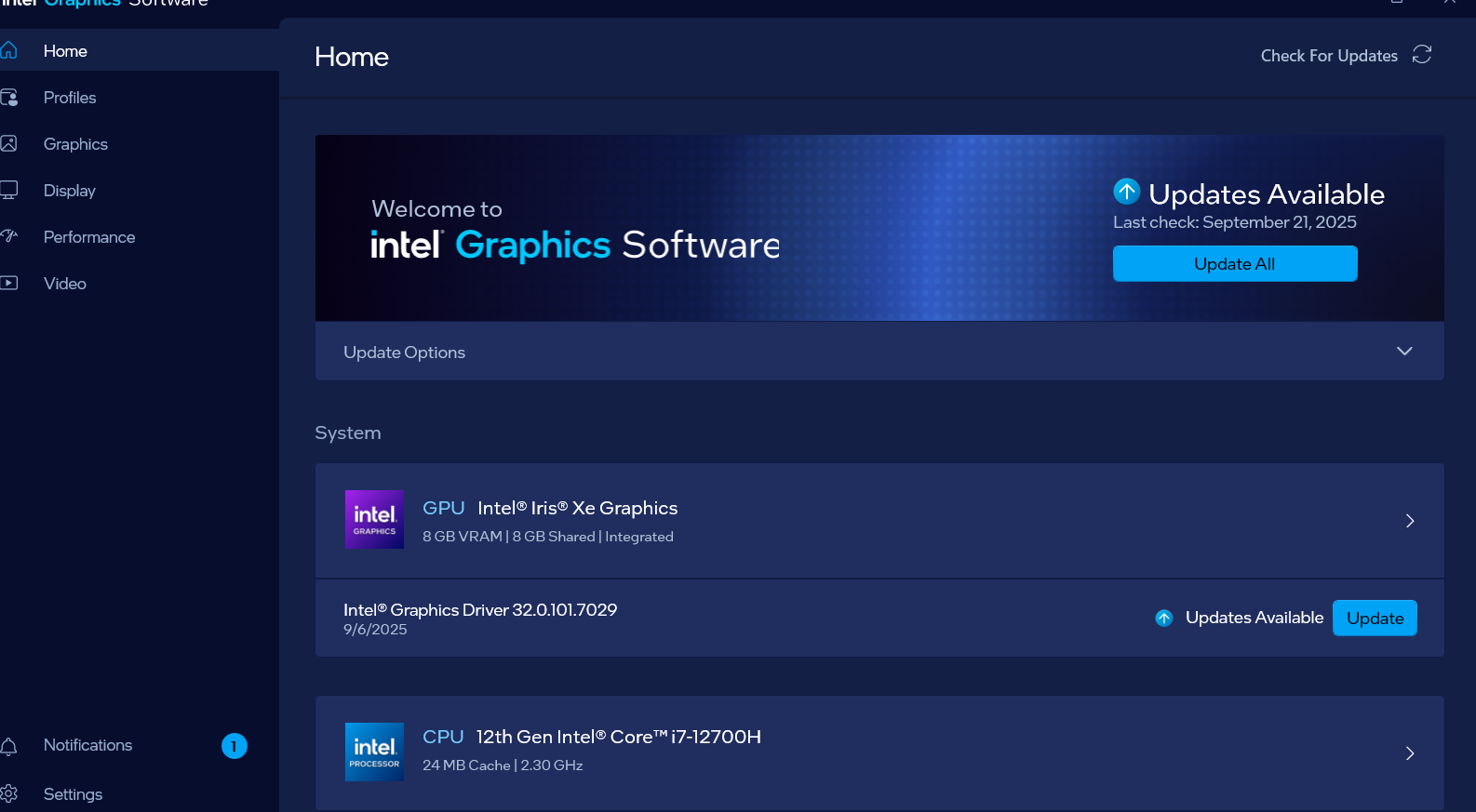Expand GPU details with the right chevron
1476x812 pixels.
[1410, 521]
